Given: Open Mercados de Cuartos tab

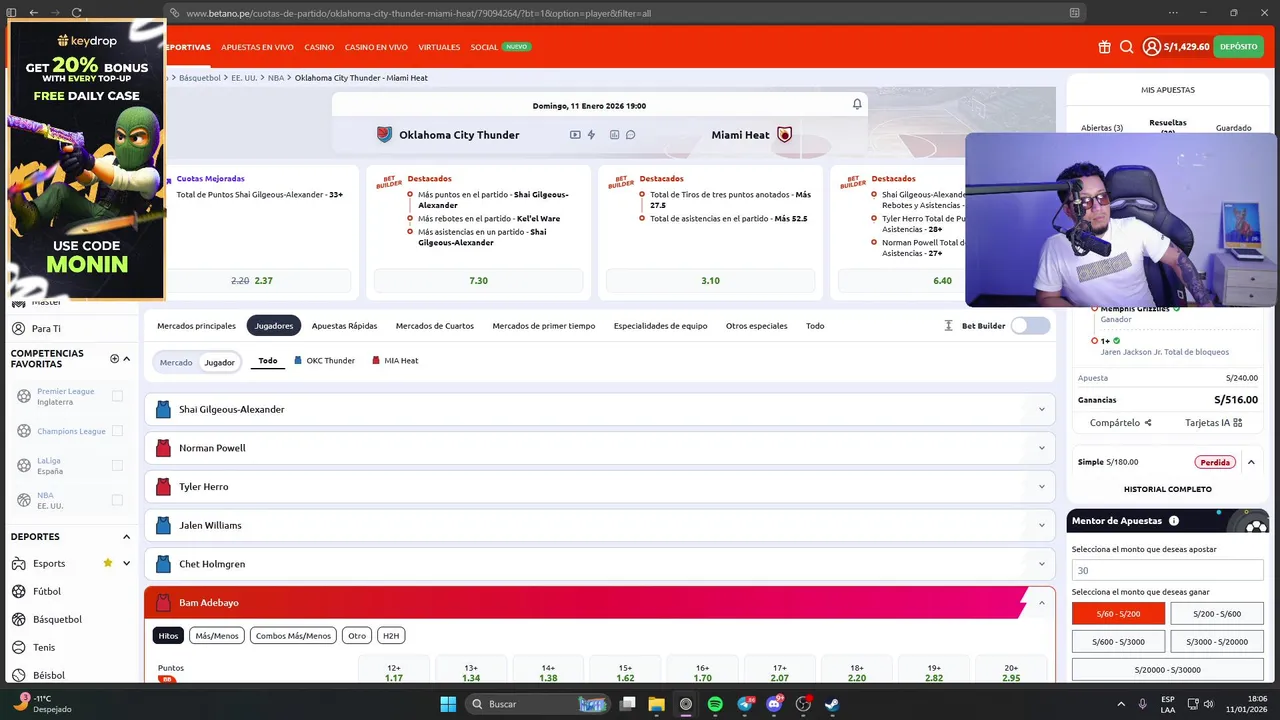Looking at the screenshot, I should pyautogui.click(x=435, y=326).
